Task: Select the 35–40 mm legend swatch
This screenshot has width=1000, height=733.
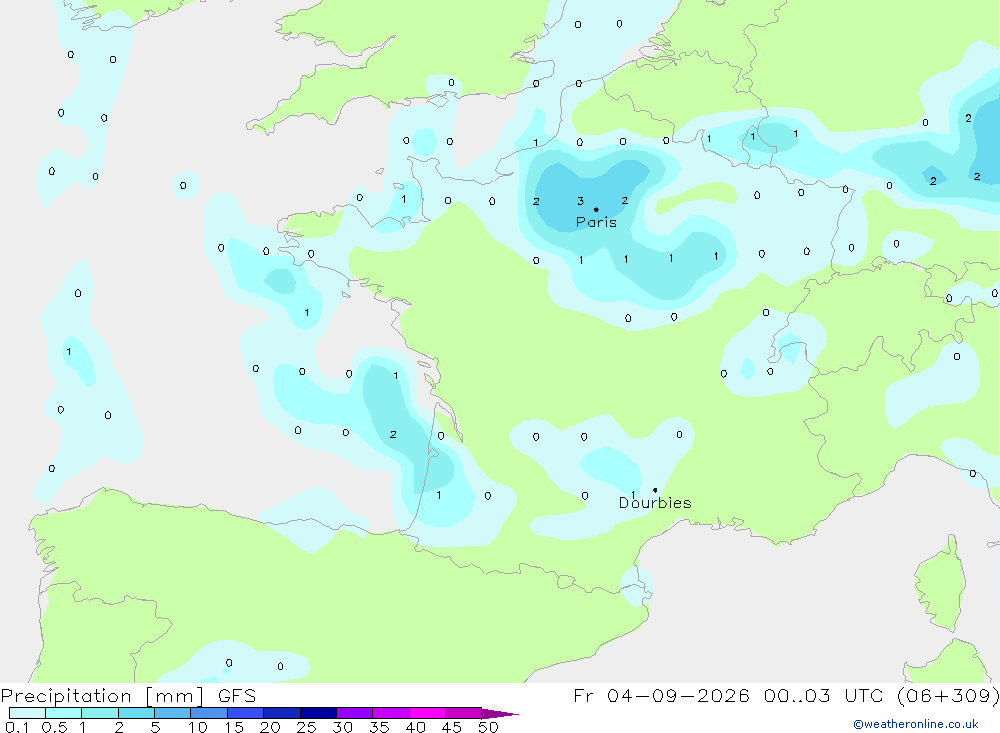Action: tap(391, 713)
